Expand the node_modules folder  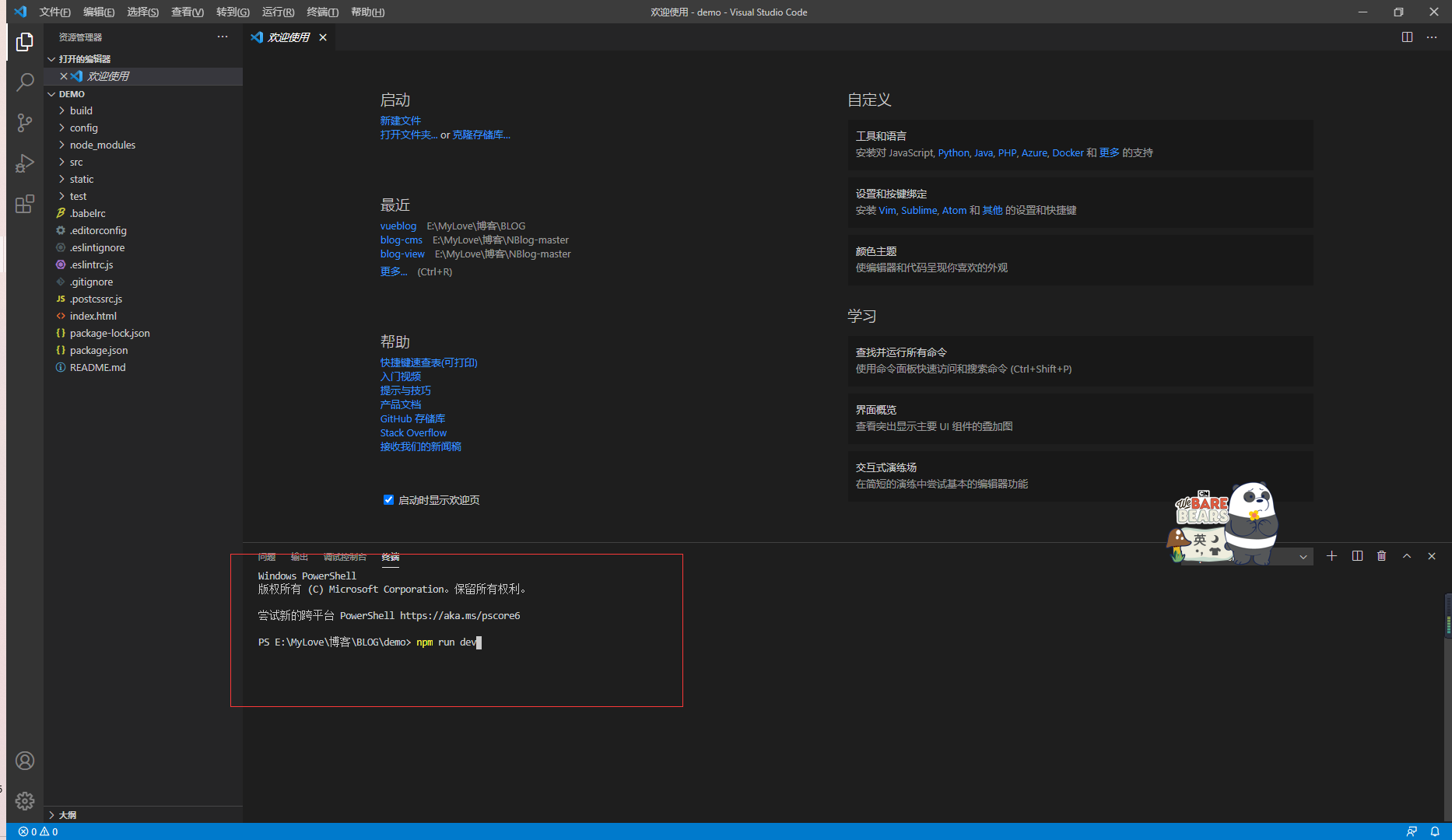tap(143, 145)
